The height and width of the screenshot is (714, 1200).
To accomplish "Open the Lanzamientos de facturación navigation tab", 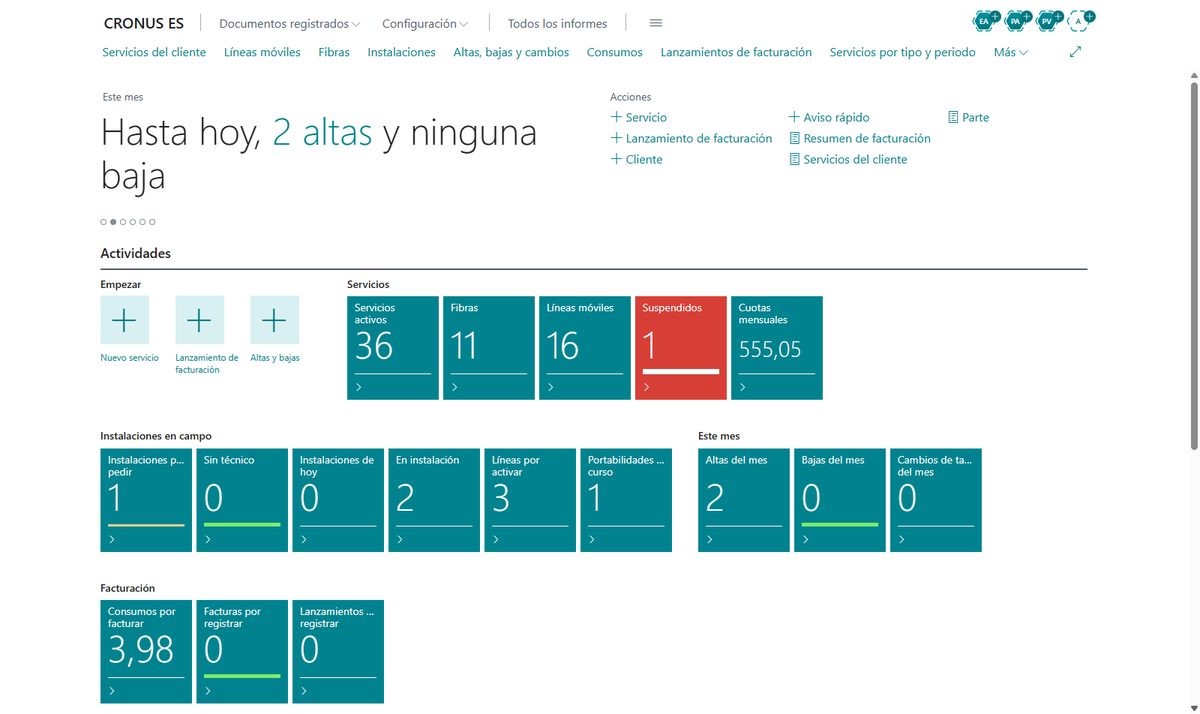I will (736, 52).
